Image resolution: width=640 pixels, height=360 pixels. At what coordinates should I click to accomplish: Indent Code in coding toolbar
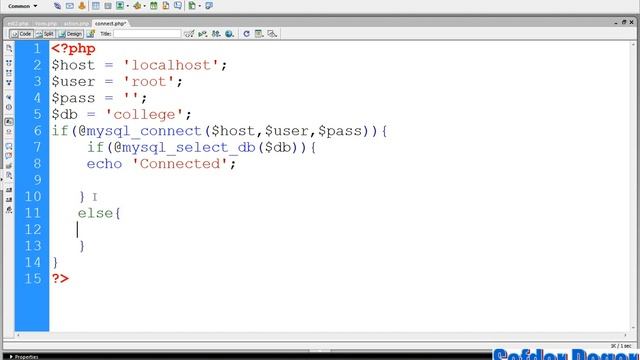point(9,190)
